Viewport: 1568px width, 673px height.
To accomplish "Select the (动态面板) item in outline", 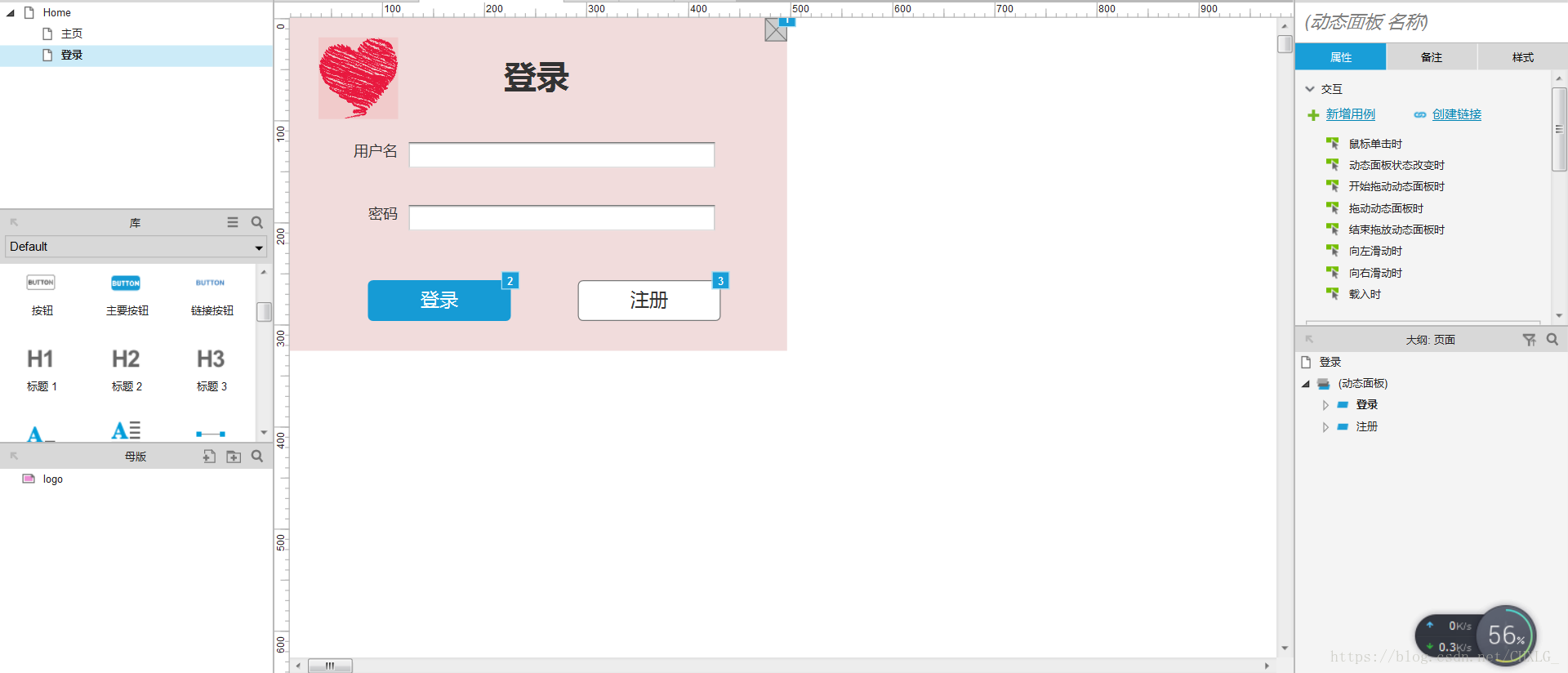I will [x=1362, y=383].
